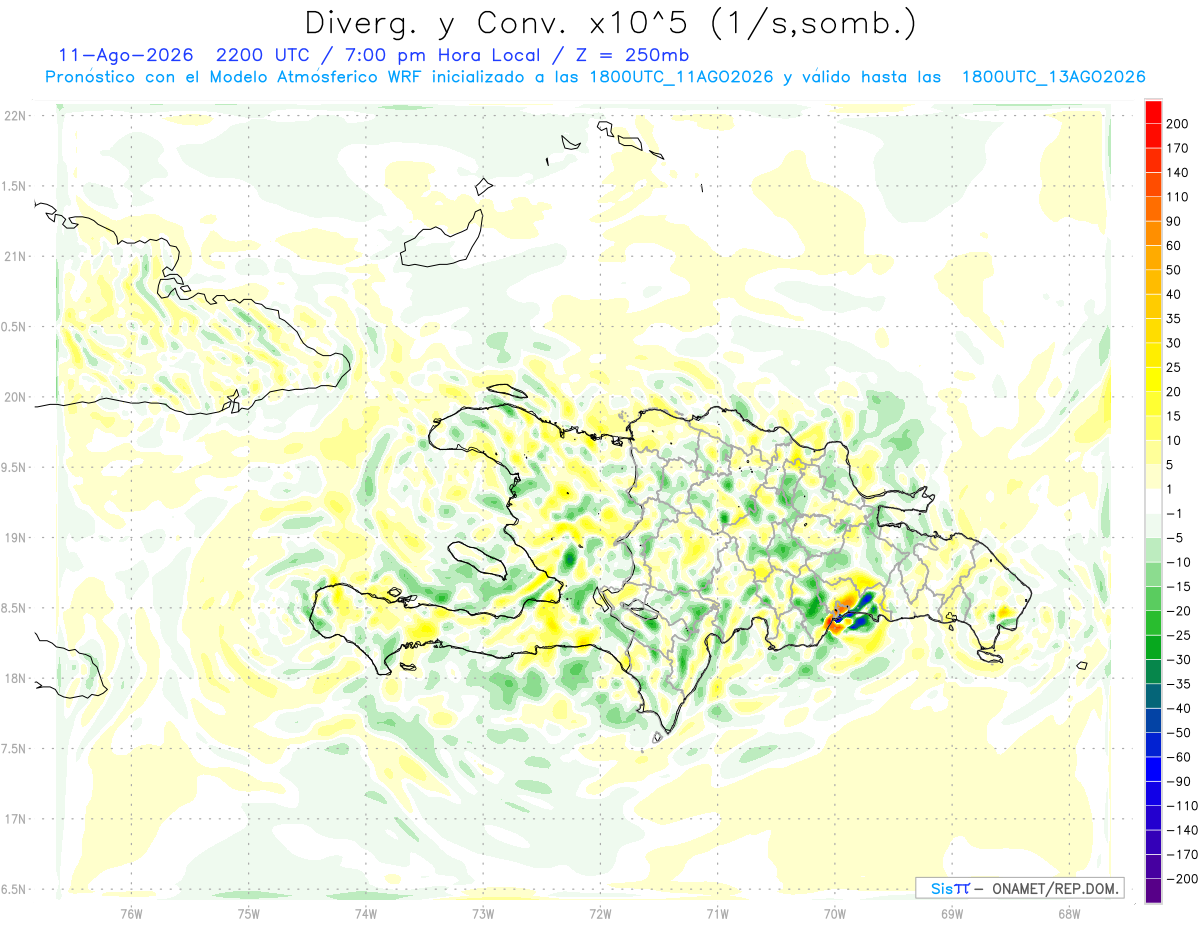The image size is (1200, 927).
Task: Click Great Inagua island outline near 21N
Action: point(440,240)
